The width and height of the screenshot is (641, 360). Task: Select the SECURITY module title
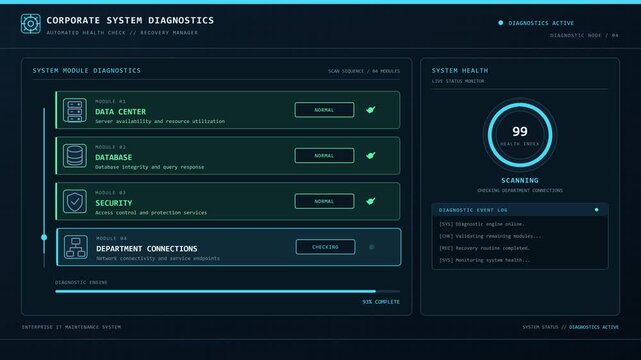click(x=114, y=203)
